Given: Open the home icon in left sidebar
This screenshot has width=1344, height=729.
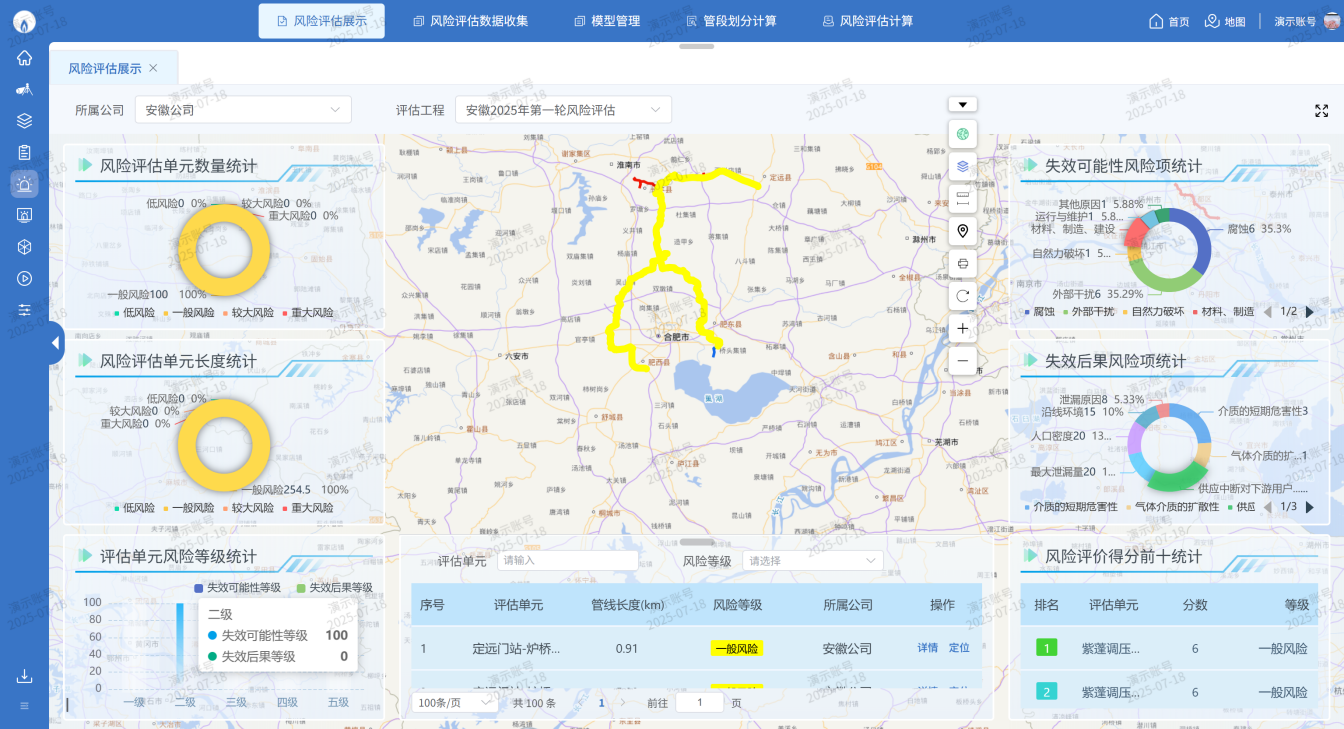Looking at the screenshot, I should pos(24,58).
